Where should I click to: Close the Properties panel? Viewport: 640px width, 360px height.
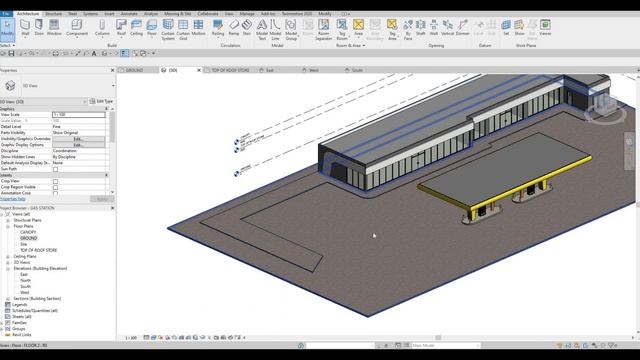click(113, 70)
